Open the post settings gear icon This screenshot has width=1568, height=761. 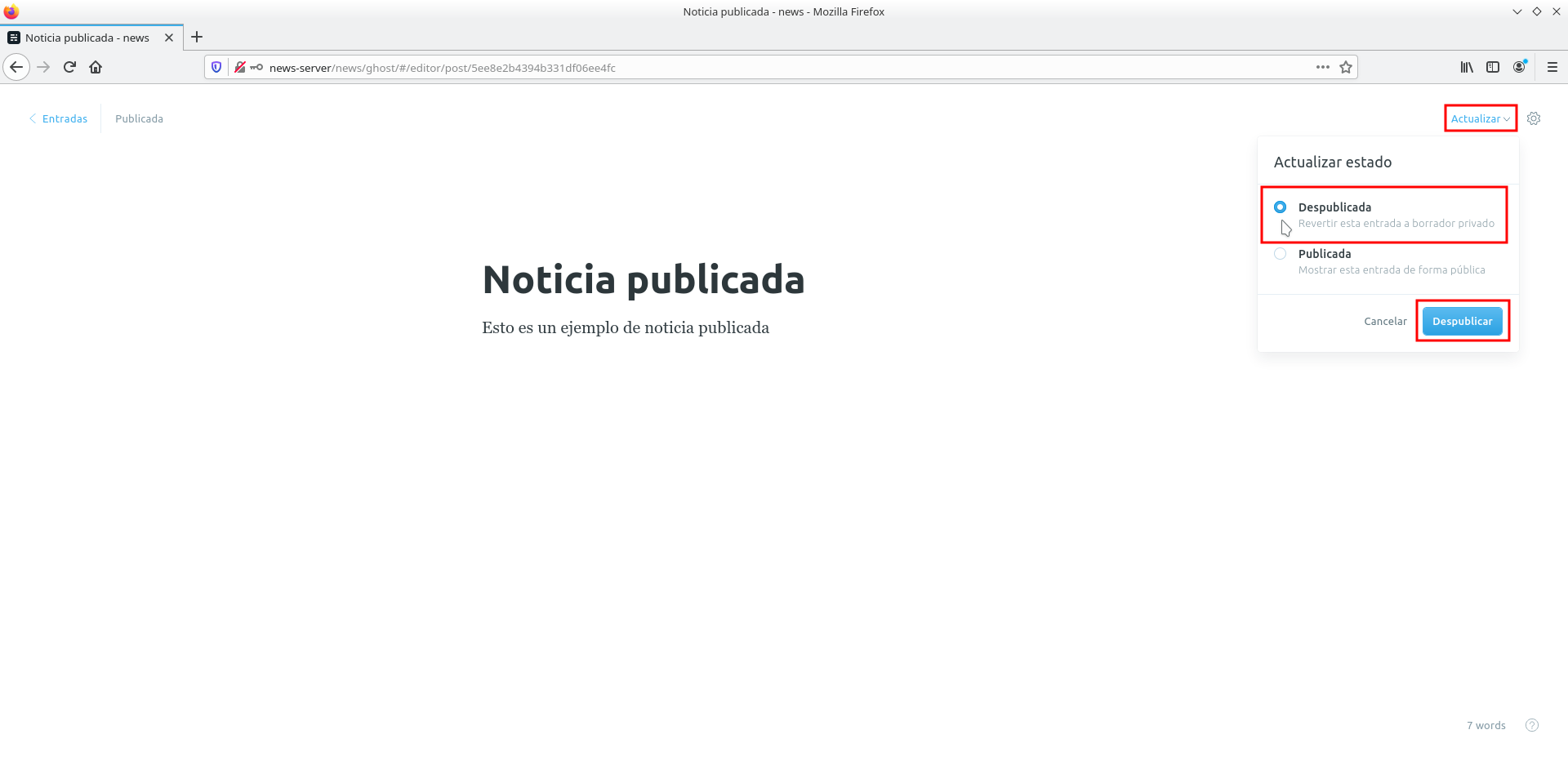click(x=1533, y=118)
